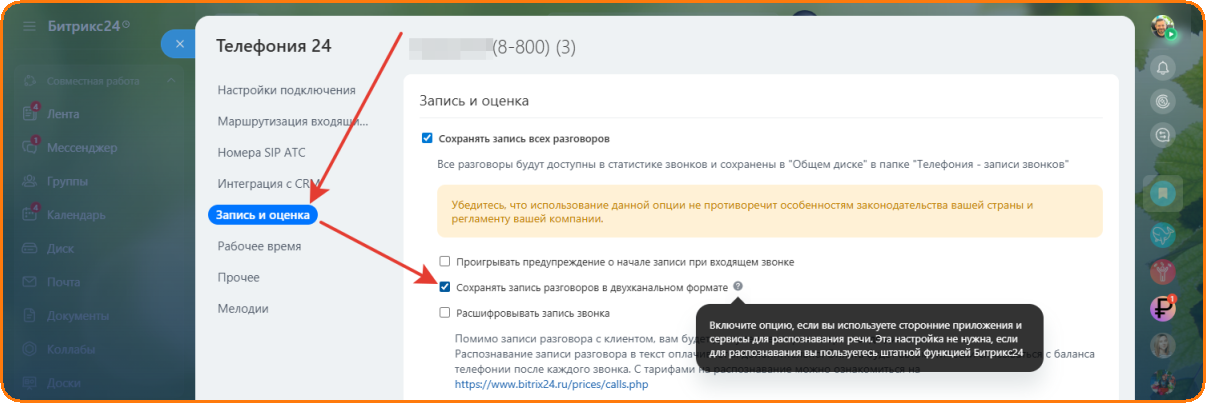Collapse the Совместная работа section
This screenshot has height=403, width=1206.
[171, 80]
